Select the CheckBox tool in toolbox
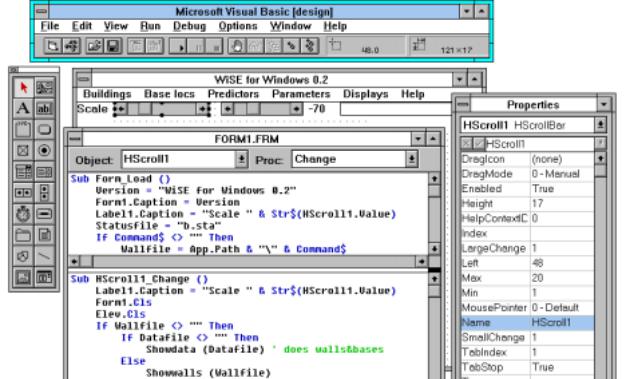Viewport: 624px width, 379px height. [23, 150]
